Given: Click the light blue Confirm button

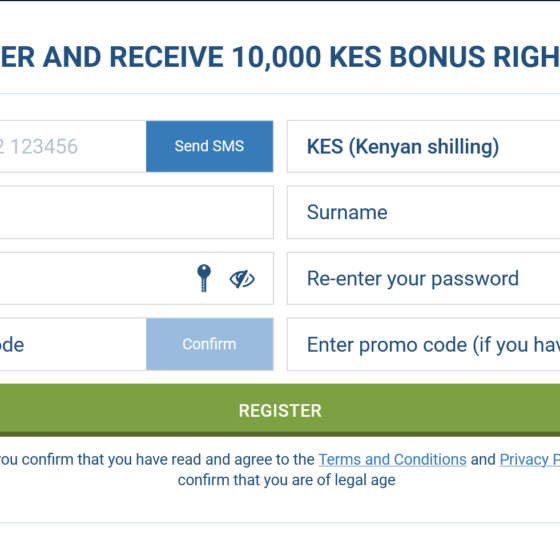Looking at the screenshot, I should tap(210, 344).
